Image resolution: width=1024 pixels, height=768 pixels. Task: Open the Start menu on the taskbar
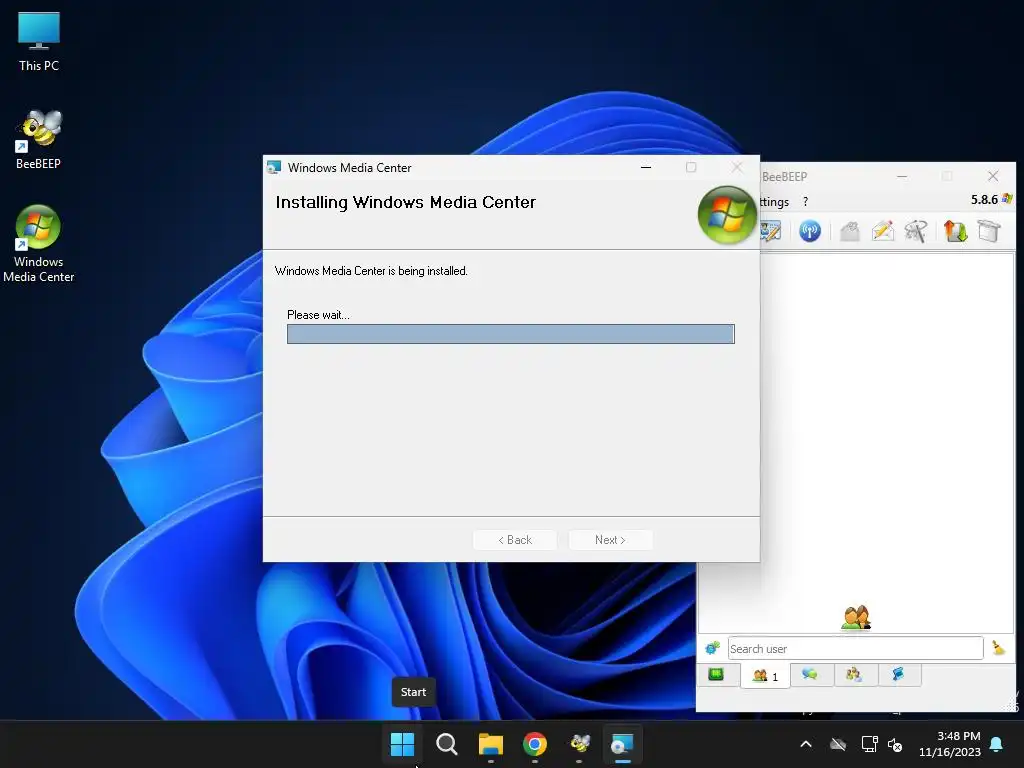[402, 744]
